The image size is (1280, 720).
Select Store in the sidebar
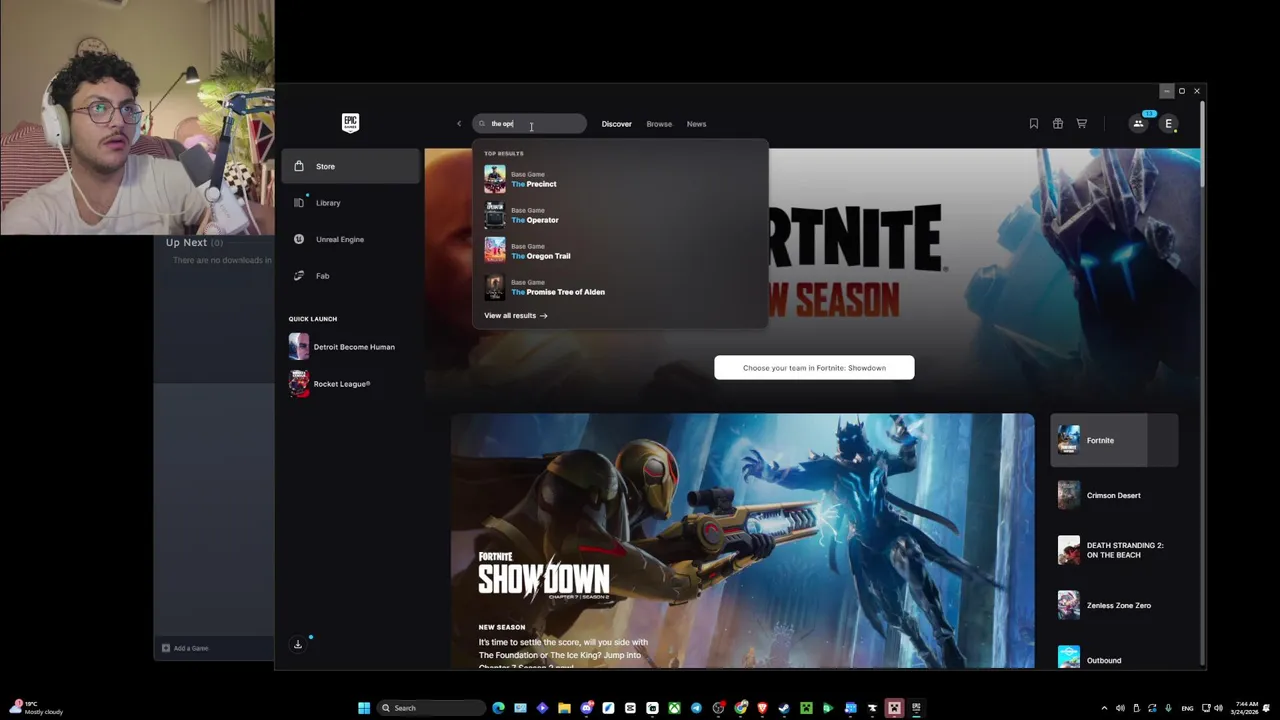click(351, 166)
